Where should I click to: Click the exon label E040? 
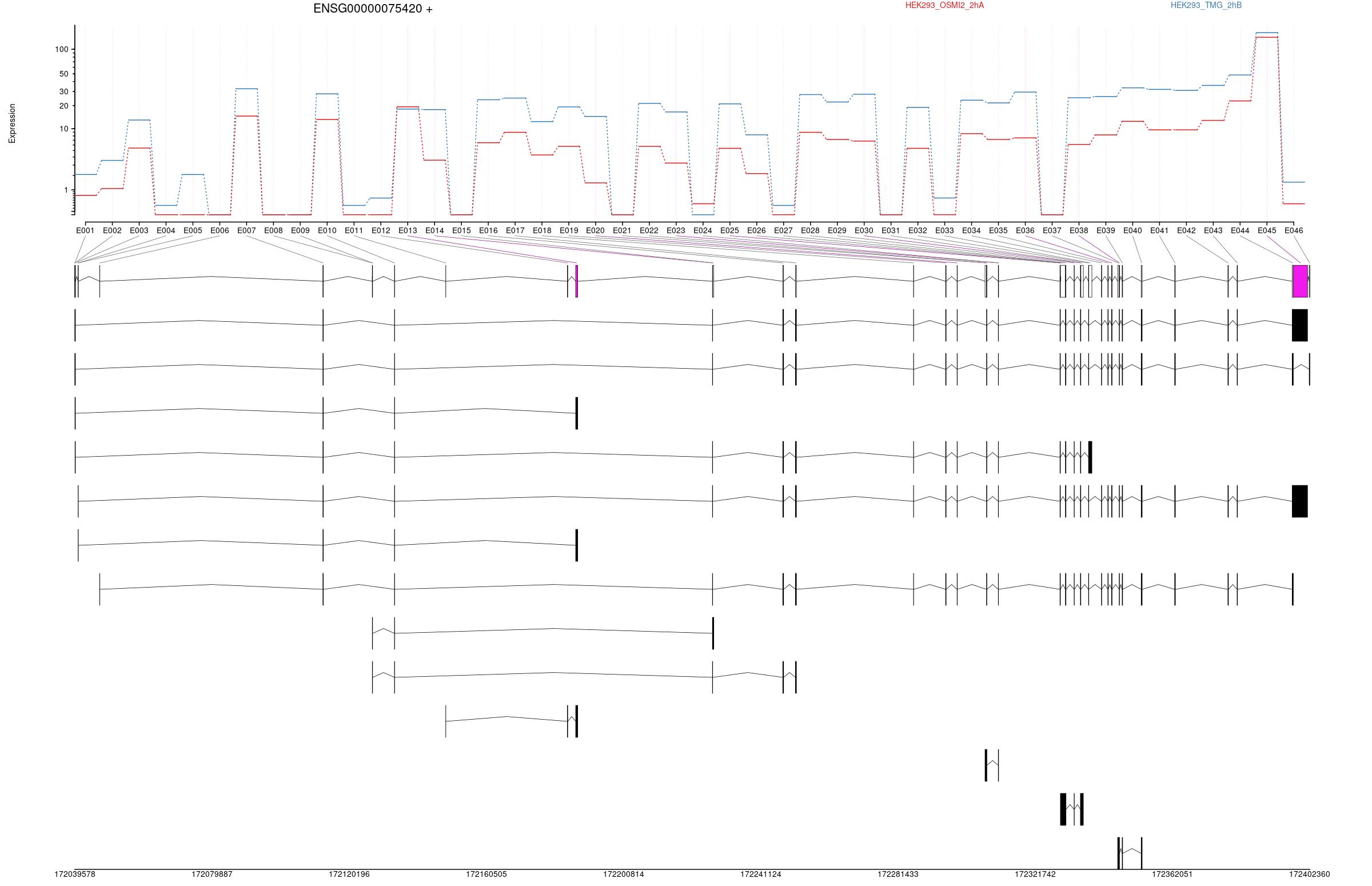point(1132,231)
